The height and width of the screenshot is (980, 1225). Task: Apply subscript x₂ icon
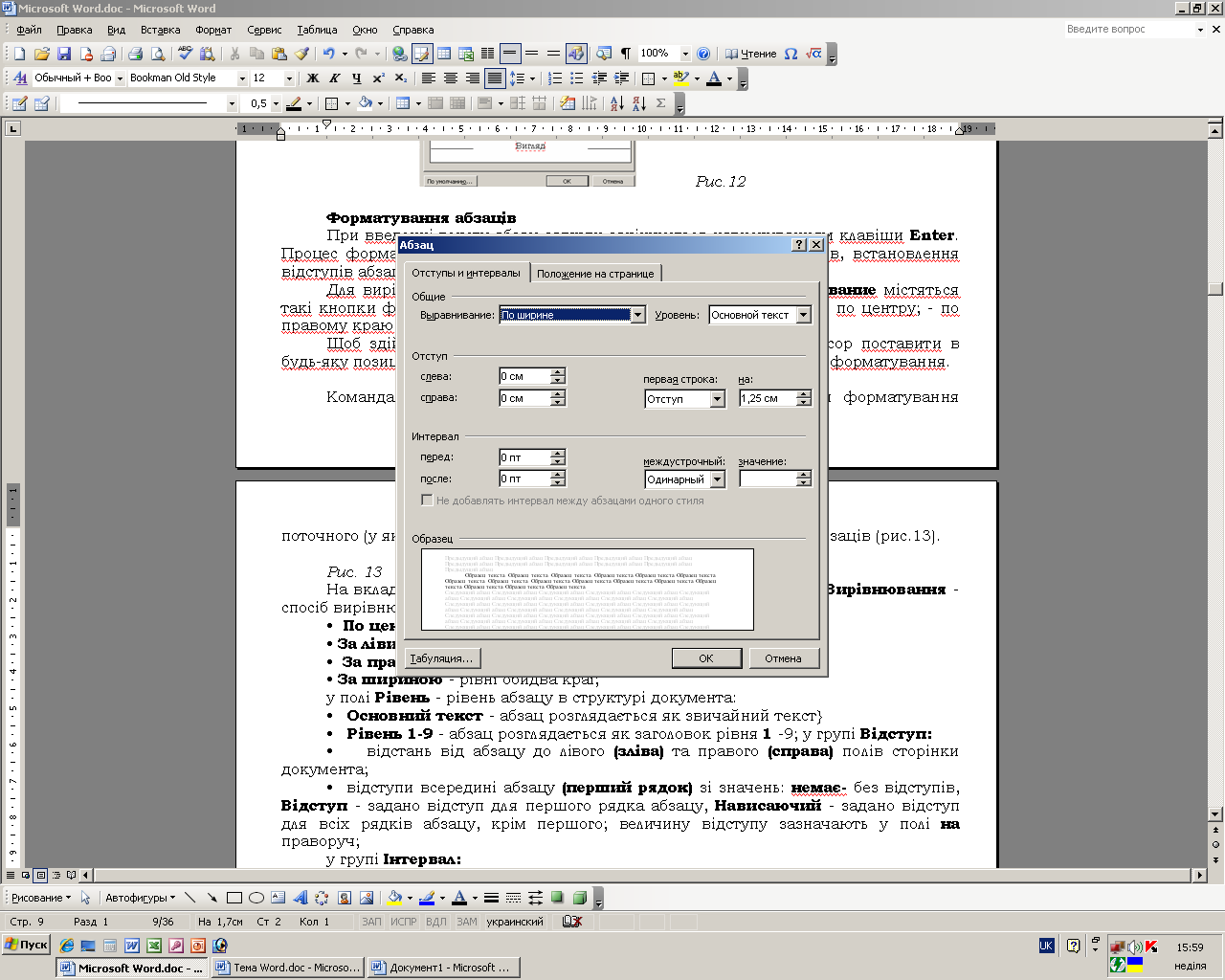(401, 78)
